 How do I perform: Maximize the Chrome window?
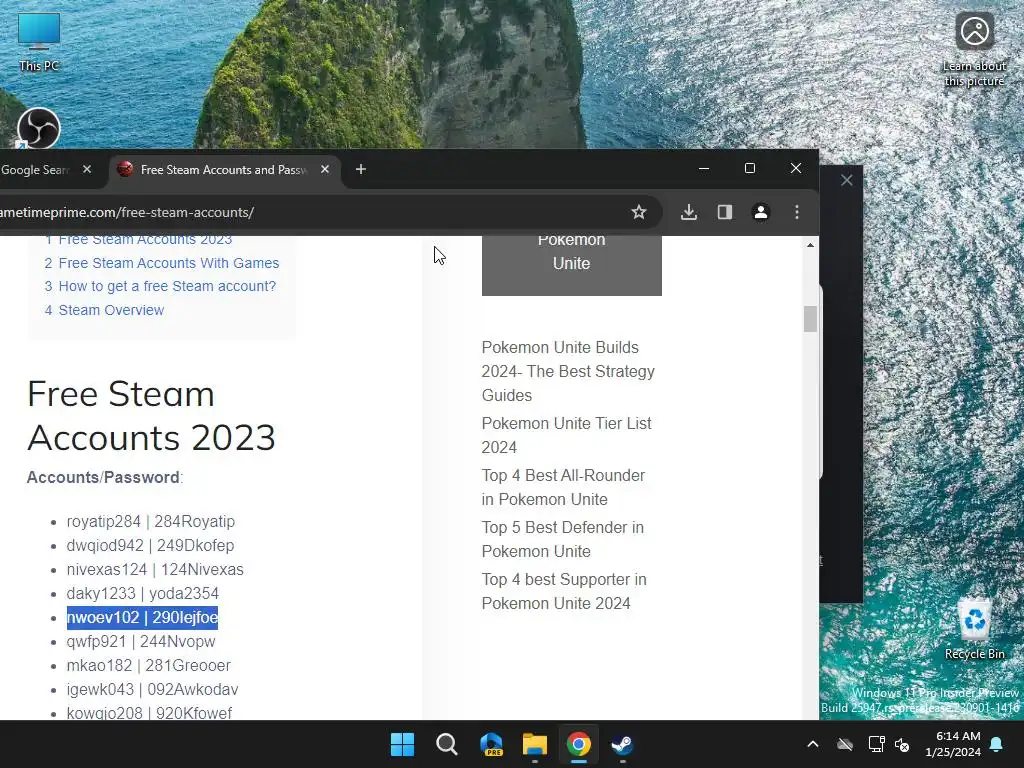(x=750, y=168)
